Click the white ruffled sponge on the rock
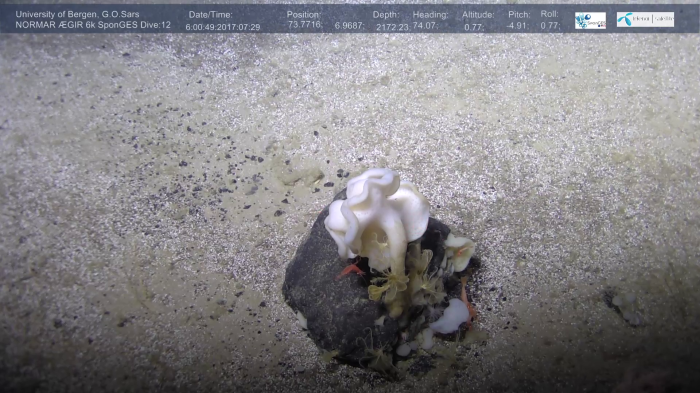Image resolution: width=700 pixels, height=393 pixels. point(378,214)
